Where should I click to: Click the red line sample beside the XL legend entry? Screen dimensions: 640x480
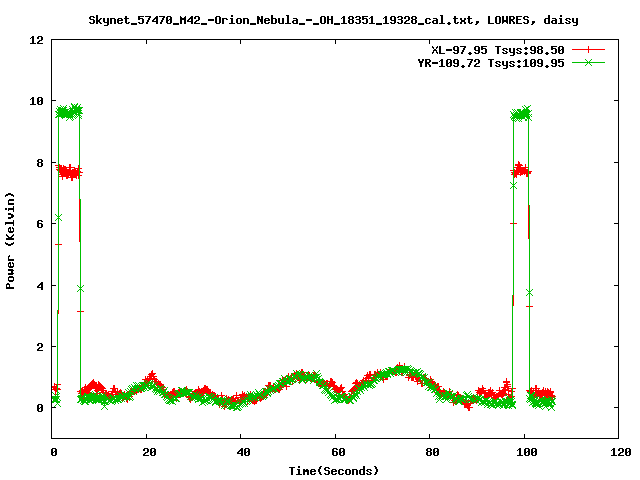click(x=588, y=50)
